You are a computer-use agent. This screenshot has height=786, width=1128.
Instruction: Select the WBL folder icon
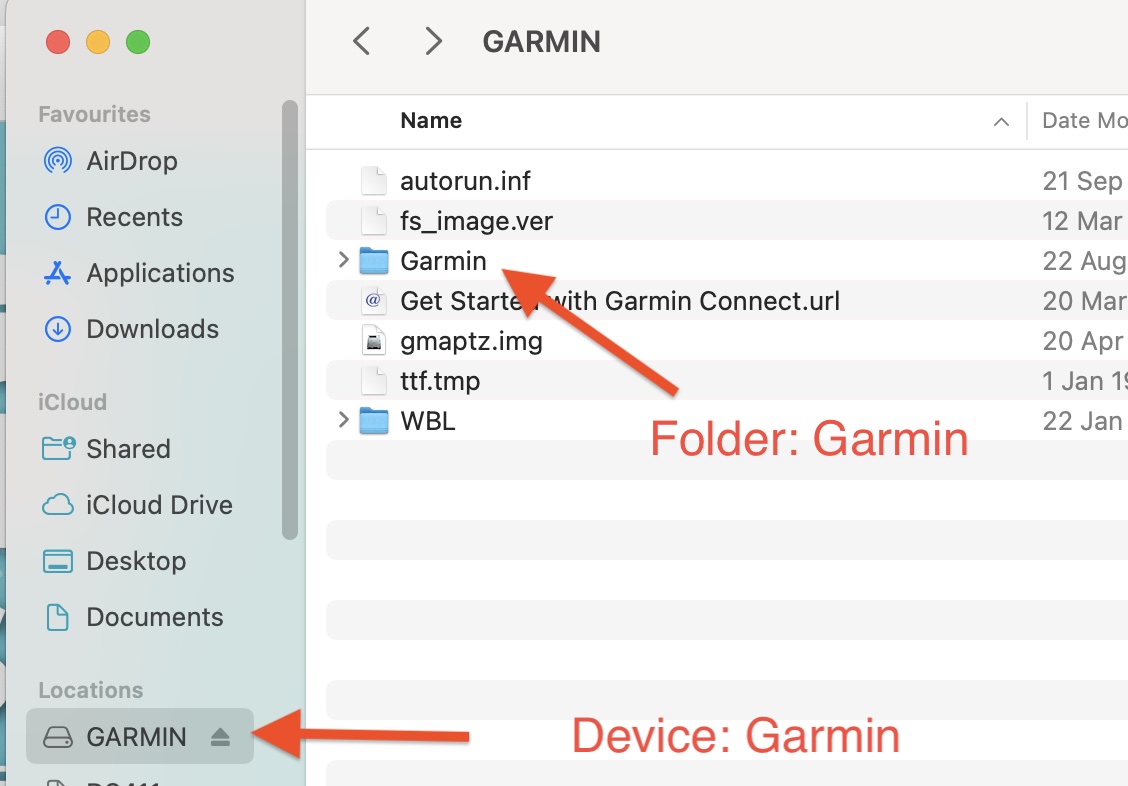coord(373,421)
